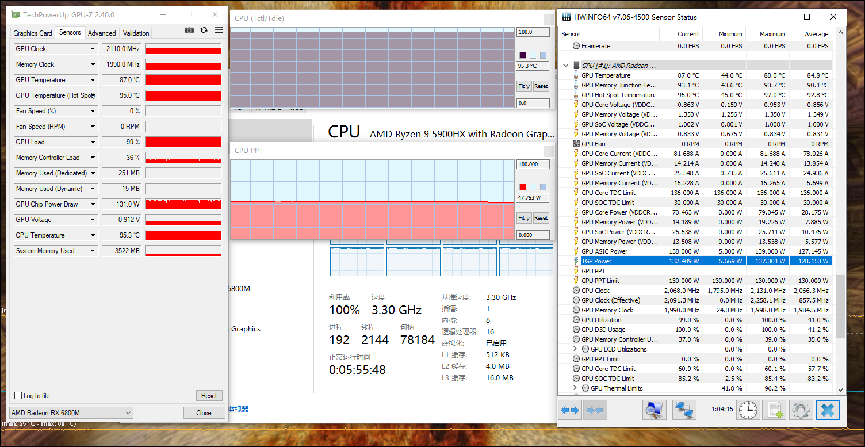This screenshot has height=447, width=865.
Task: Click HWiNFO blue close X icon
Action: 826,409
